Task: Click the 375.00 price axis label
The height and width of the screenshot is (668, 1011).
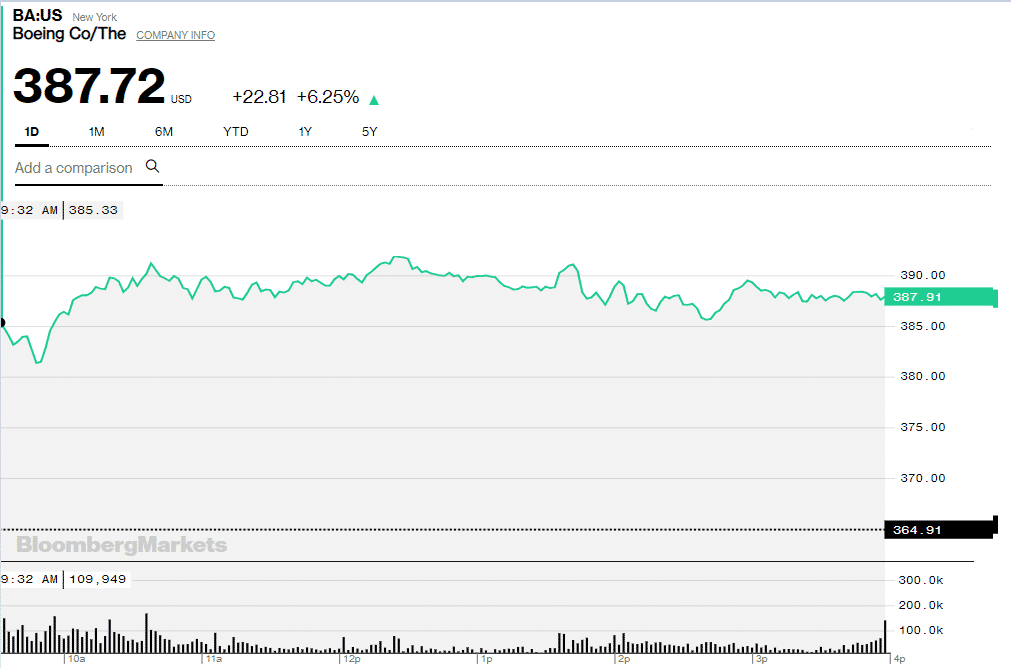Action: tap(923, 427)
